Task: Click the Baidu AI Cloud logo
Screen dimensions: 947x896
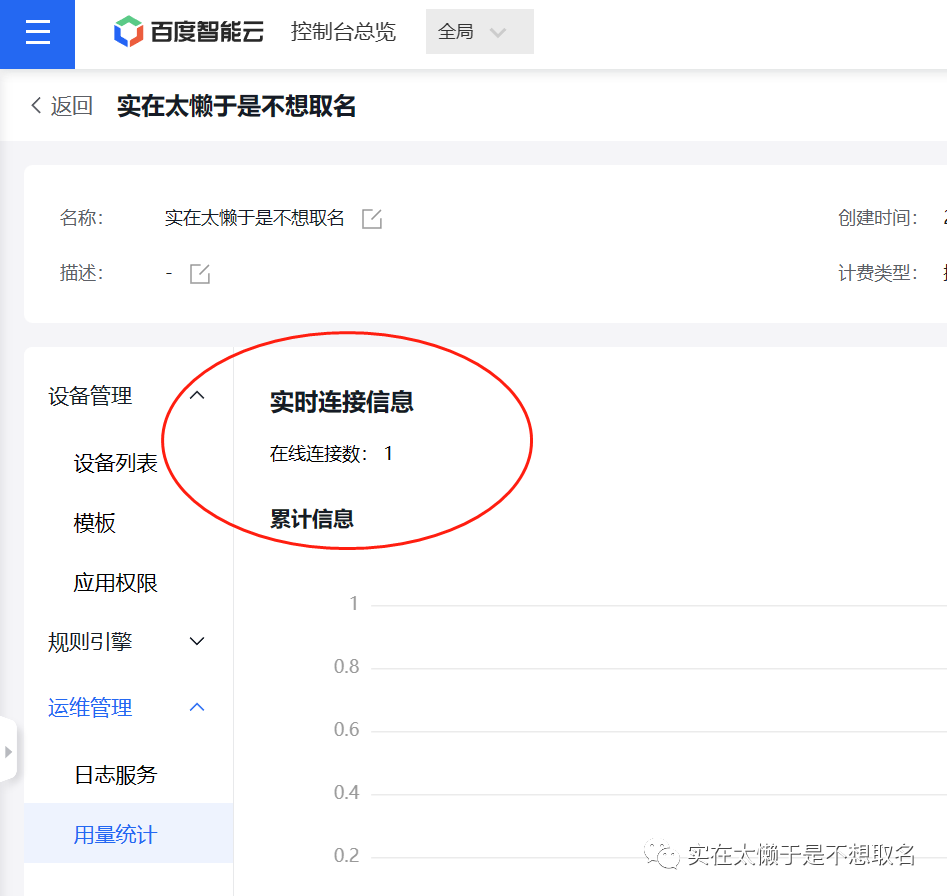Action: click(x=189, y=32)
